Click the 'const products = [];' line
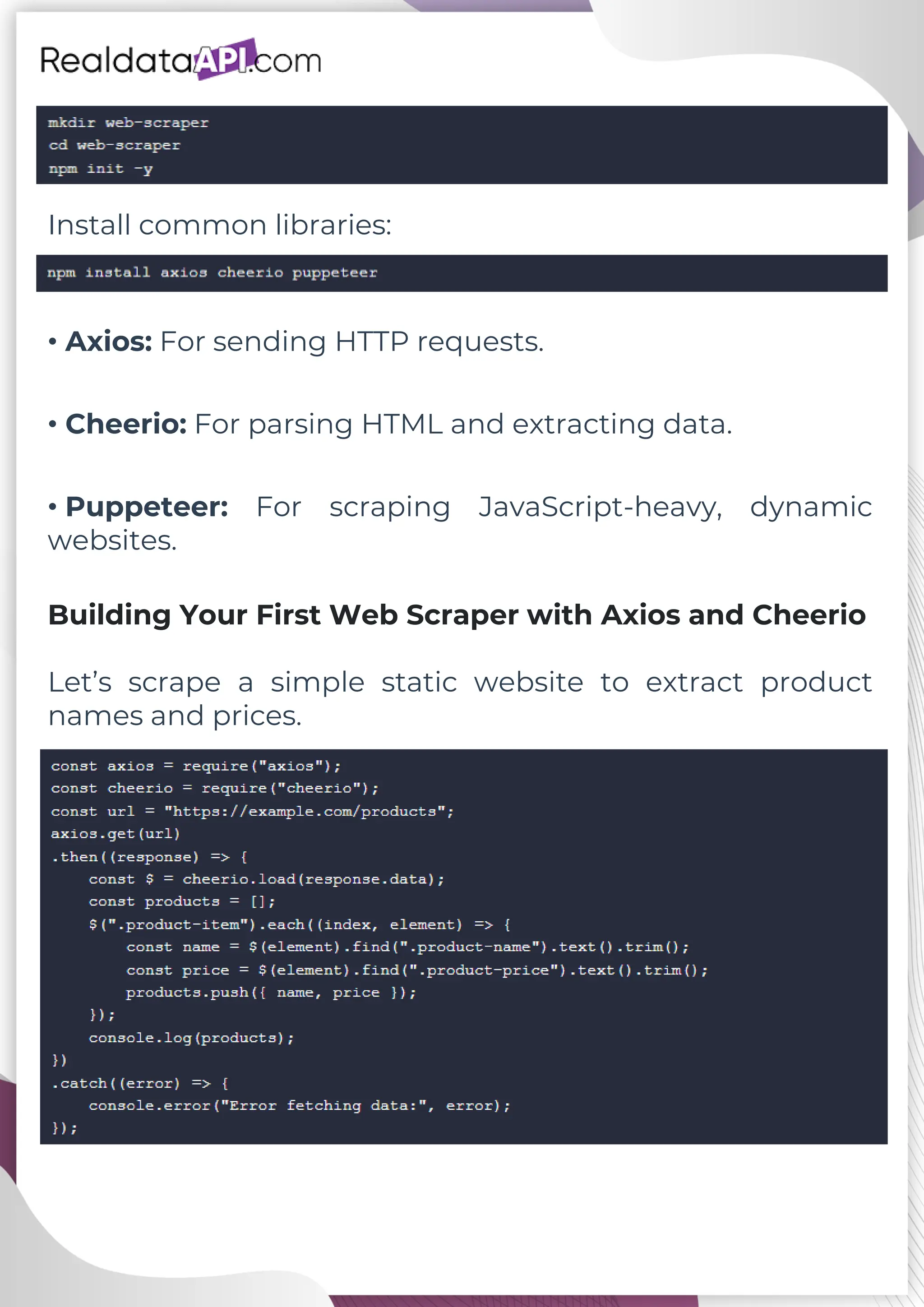Viewport: 924px width, 1307px height. pos(182,902)
